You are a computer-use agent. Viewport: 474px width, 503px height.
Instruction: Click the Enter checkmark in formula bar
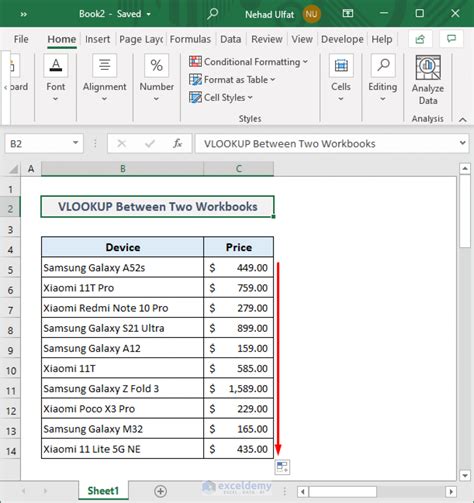(150, 144)
